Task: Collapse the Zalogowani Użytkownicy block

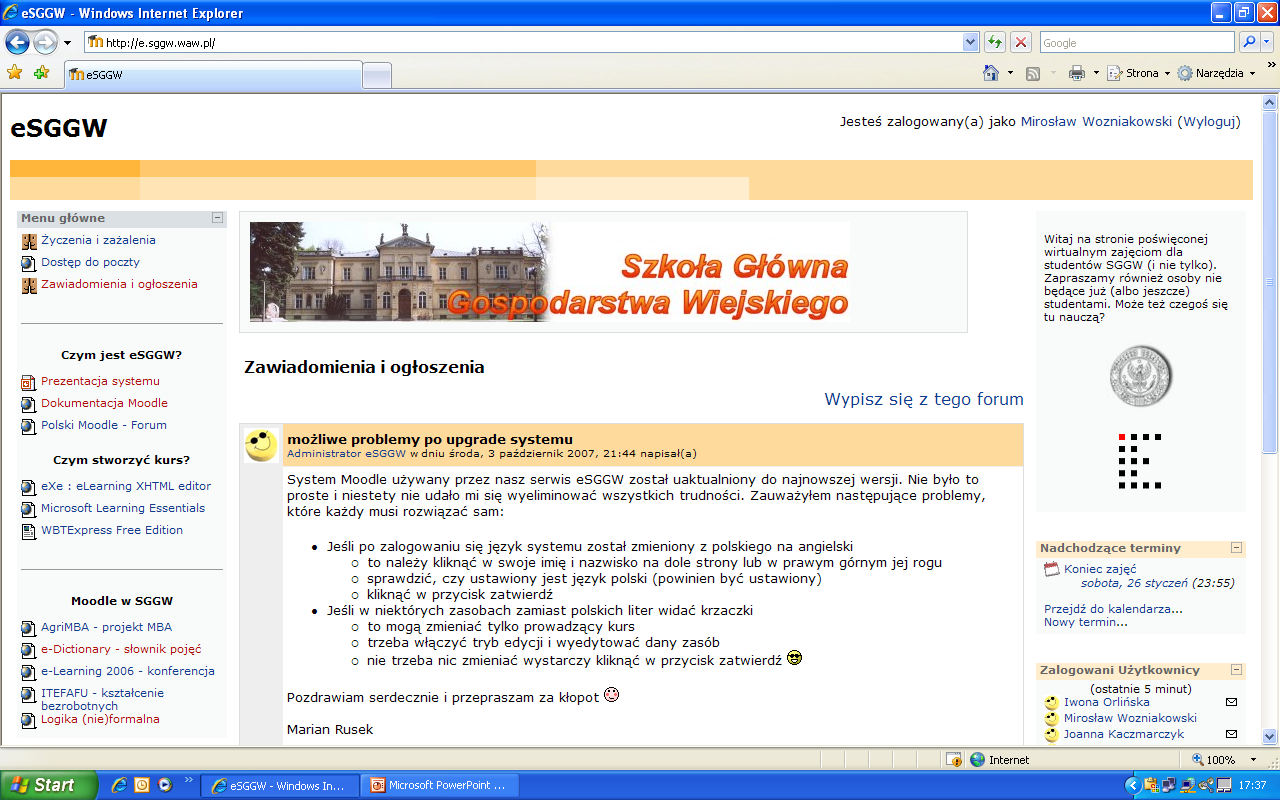Action: 1236,670
